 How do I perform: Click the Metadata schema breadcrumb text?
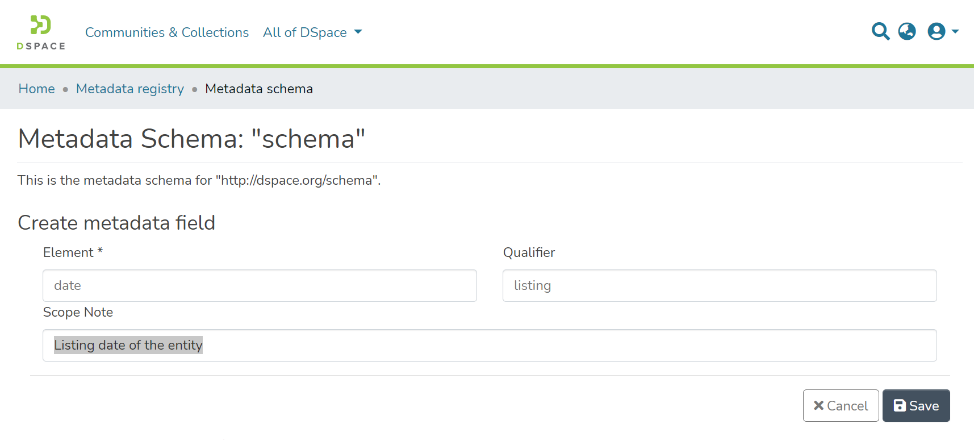tap(259, 89)
